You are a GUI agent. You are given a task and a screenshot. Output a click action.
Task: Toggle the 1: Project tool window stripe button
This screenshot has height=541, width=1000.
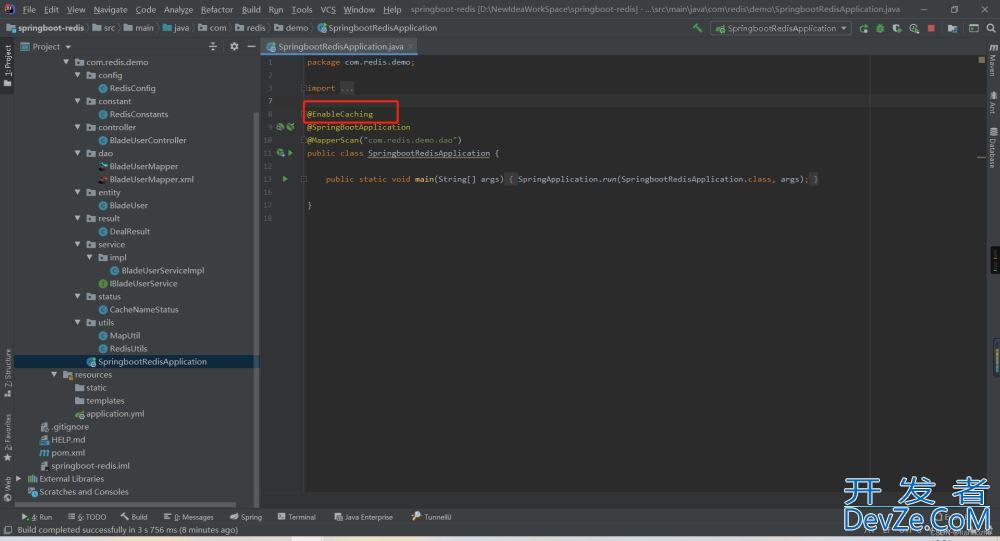point(7,66)
